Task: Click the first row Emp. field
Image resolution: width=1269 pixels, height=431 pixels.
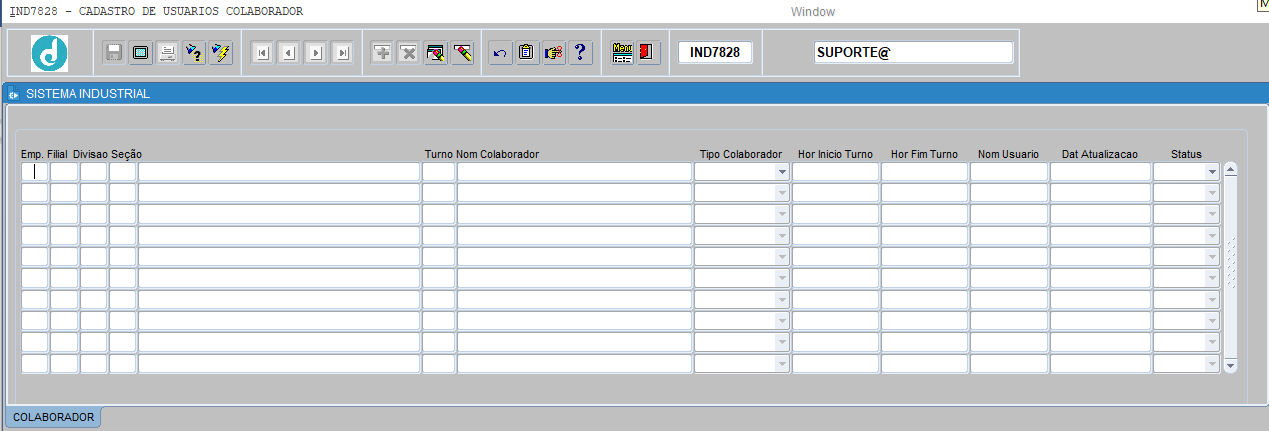Action: (35, 172)
